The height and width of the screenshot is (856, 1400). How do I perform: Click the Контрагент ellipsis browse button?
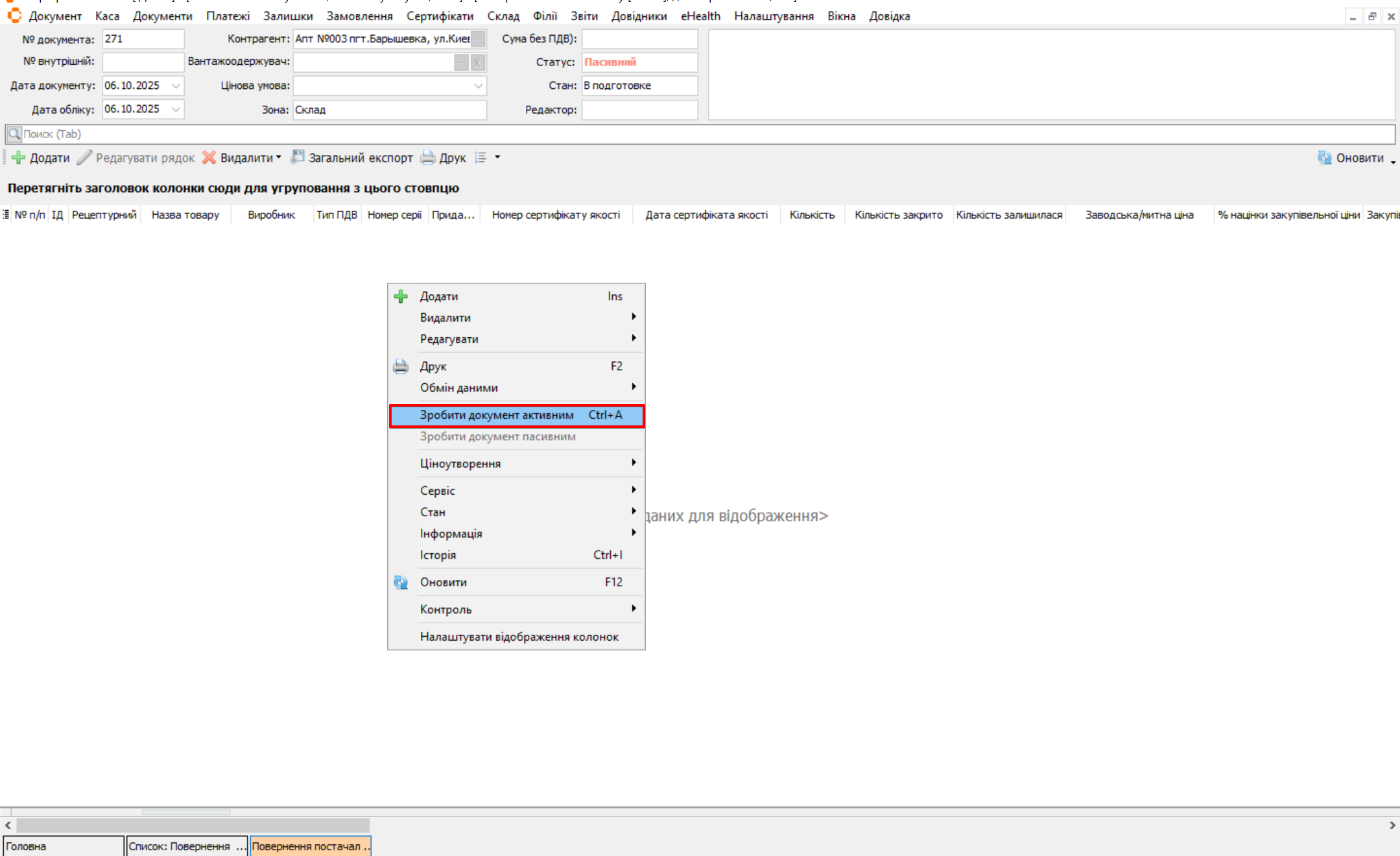tap(478, 39)
